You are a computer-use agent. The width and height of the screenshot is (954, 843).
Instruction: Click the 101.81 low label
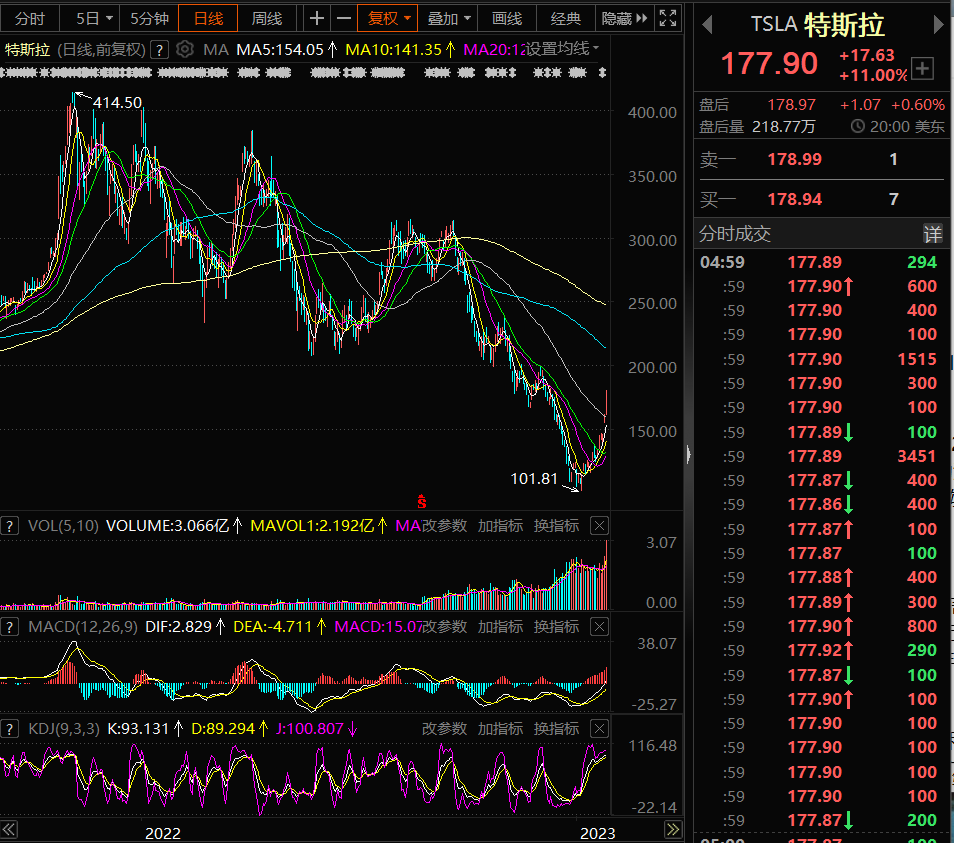click(534, 479)
